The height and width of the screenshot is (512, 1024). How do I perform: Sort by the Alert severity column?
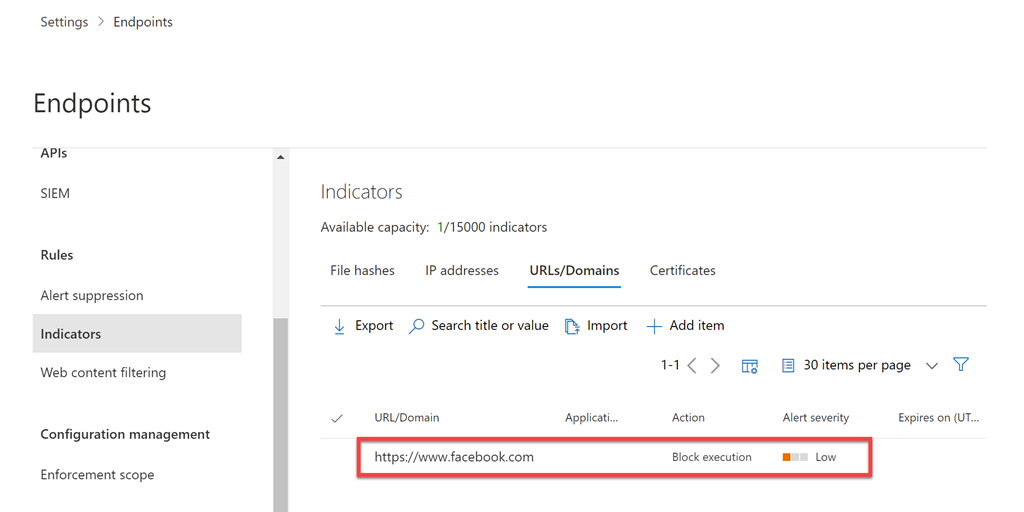tap(815, 418)
